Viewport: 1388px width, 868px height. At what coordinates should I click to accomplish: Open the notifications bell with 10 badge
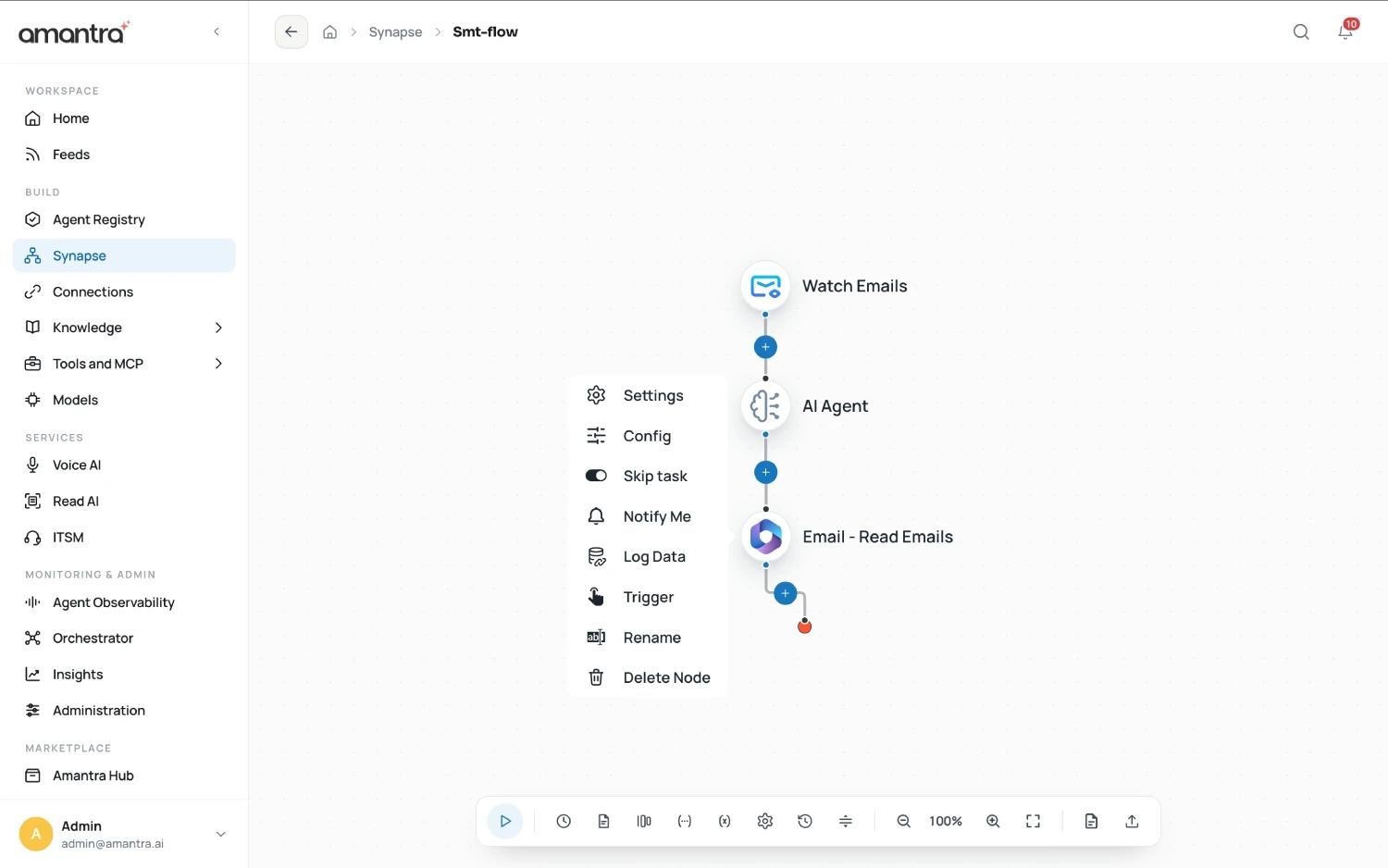1346,31
